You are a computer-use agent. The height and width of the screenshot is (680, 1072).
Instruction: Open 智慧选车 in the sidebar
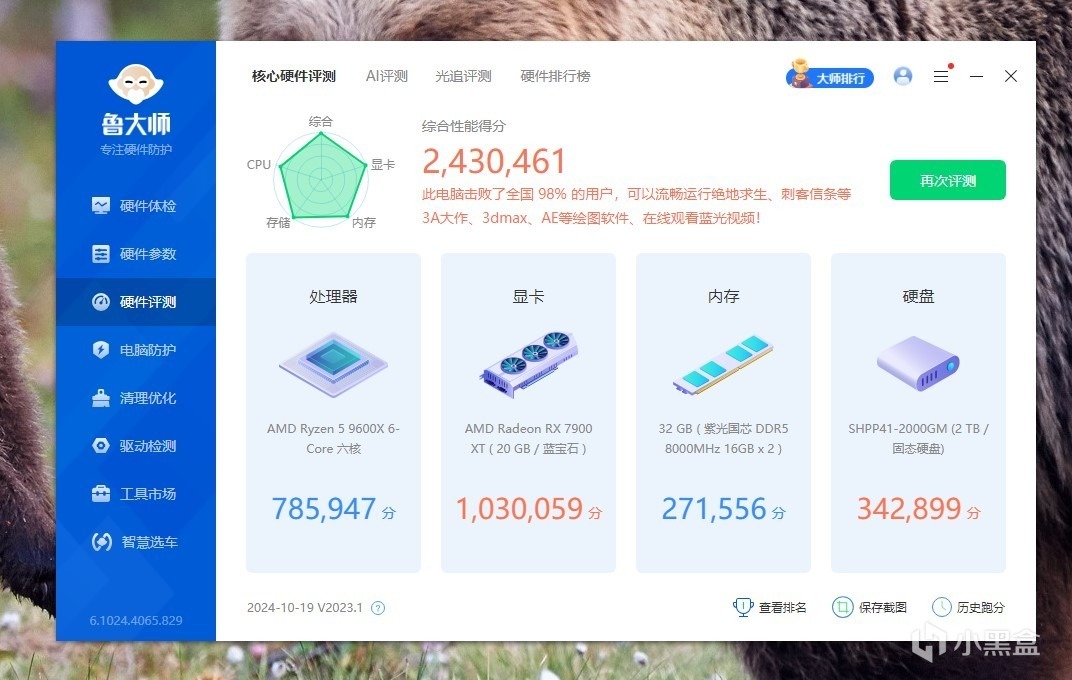coord(135,542)
